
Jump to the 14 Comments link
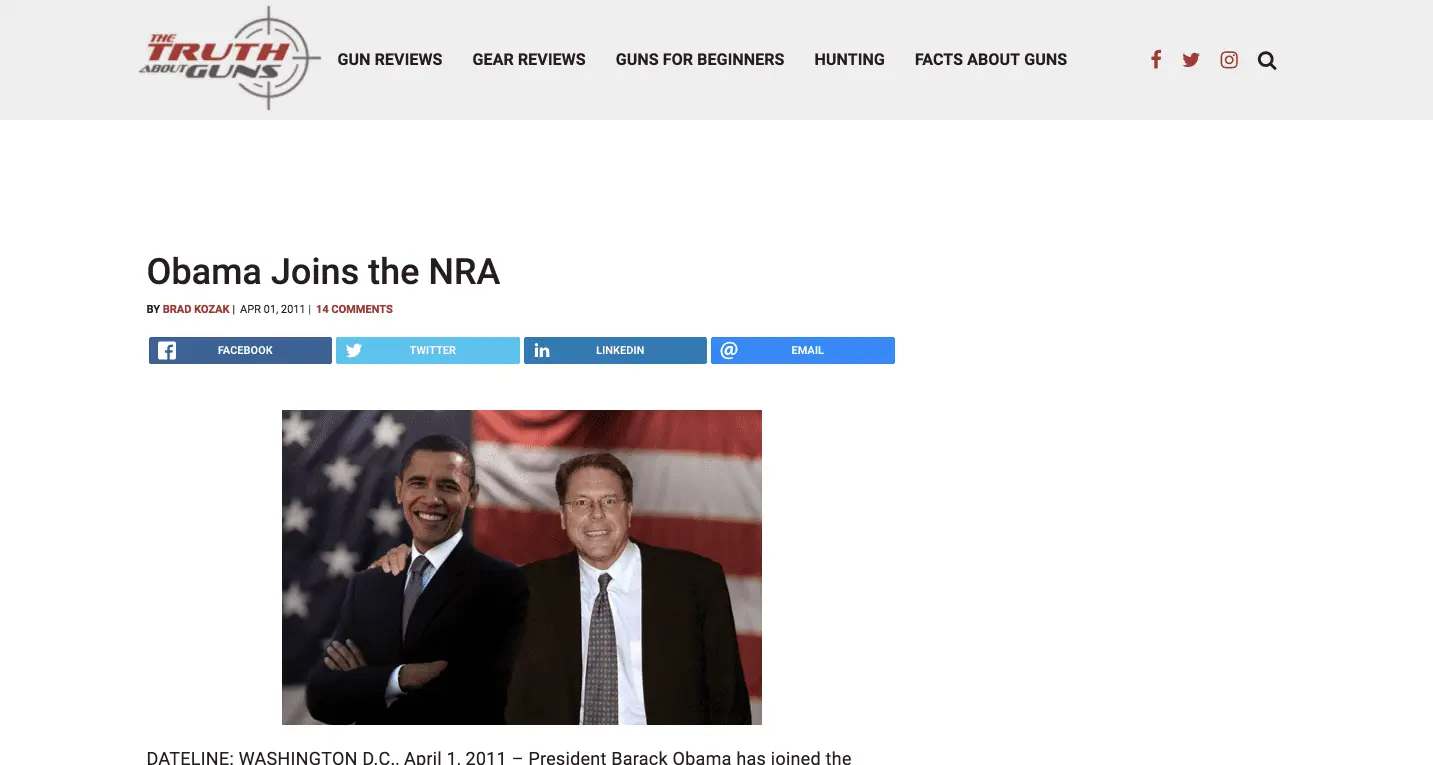354,310
